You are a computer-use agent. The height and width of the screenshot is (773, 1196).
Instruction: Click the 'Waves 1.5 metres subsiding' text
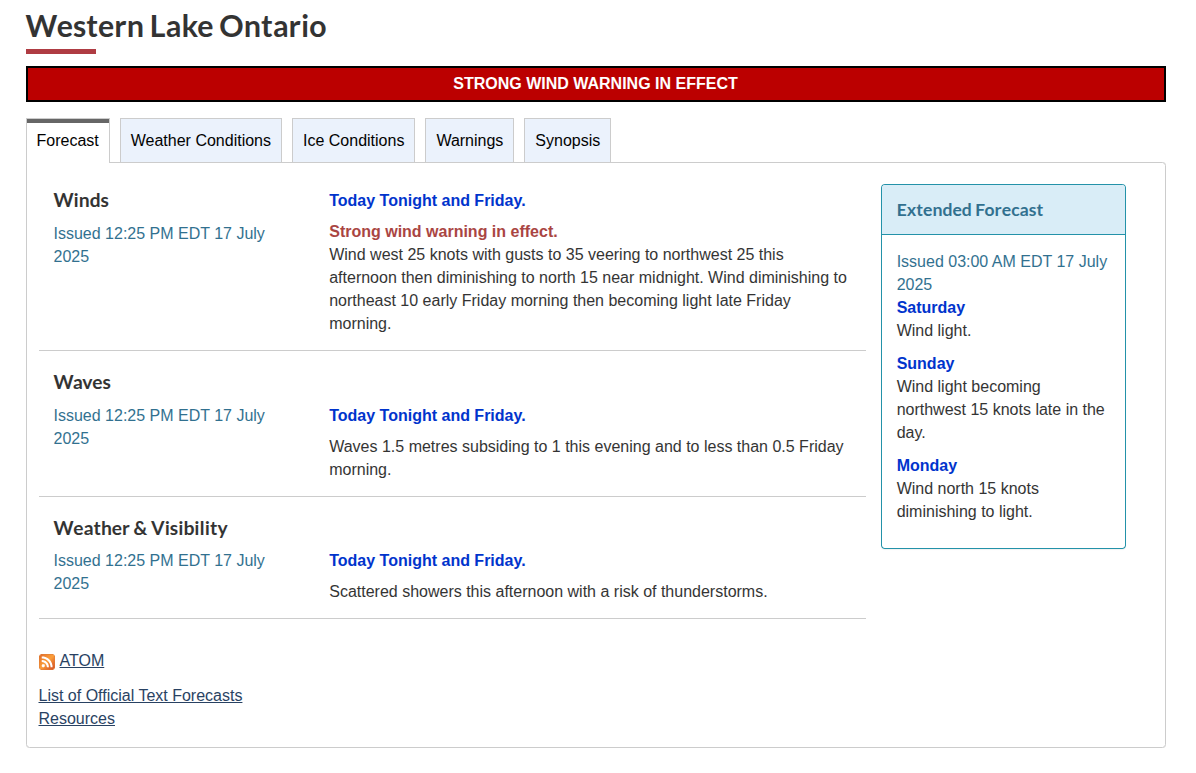(x=586, y=458)
